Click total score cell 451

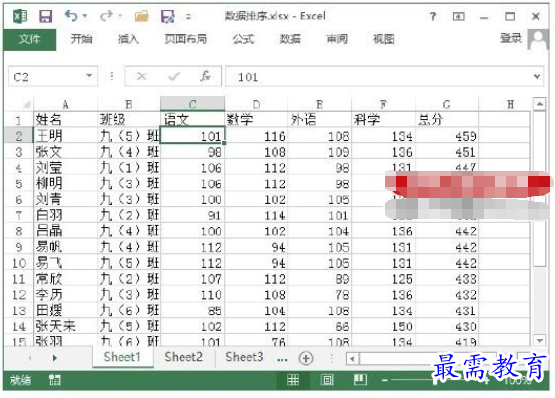coord(447,152)
